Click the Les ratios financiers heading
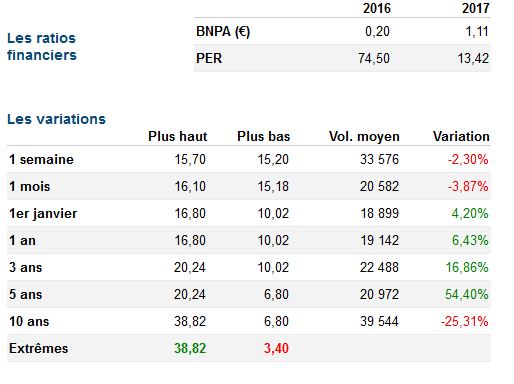Screen dimensions: 514x384 42,47
